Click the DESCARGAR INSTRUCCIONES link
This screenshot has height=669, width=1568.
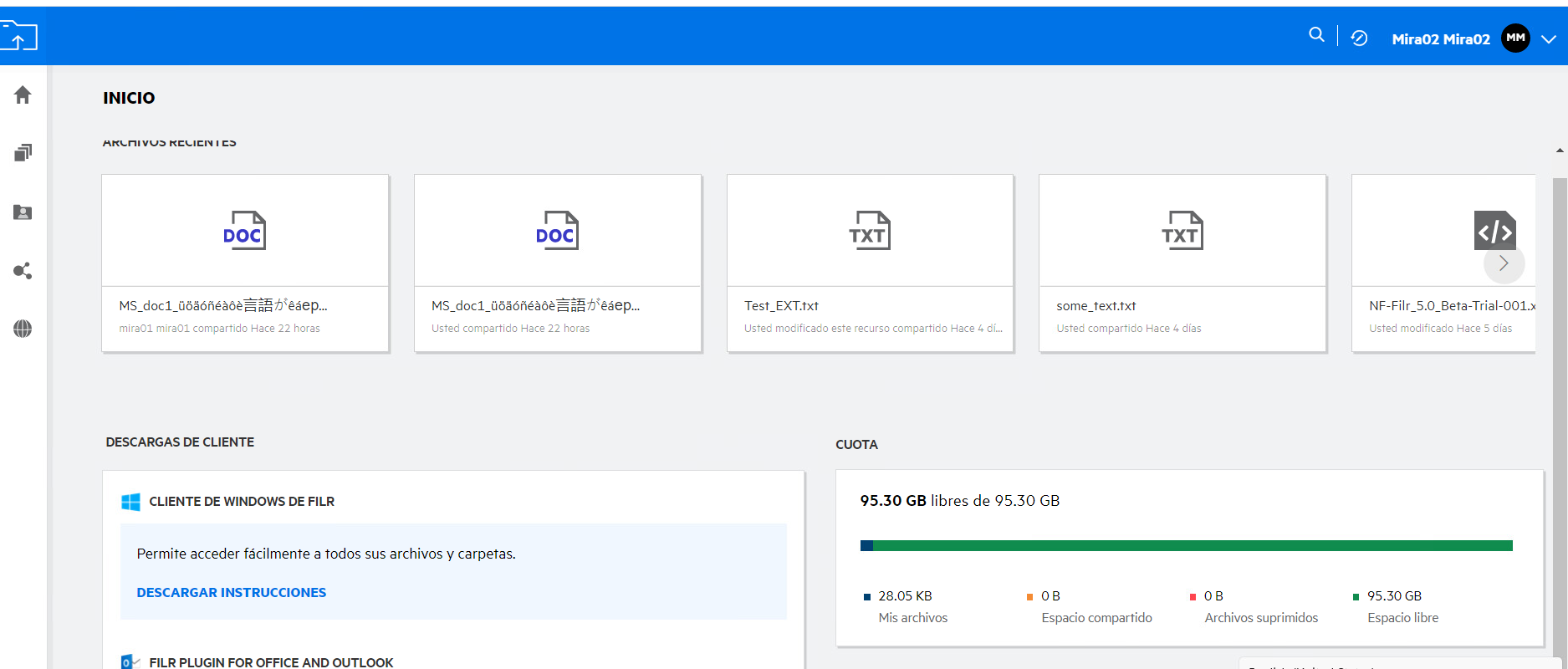point(232,592)
